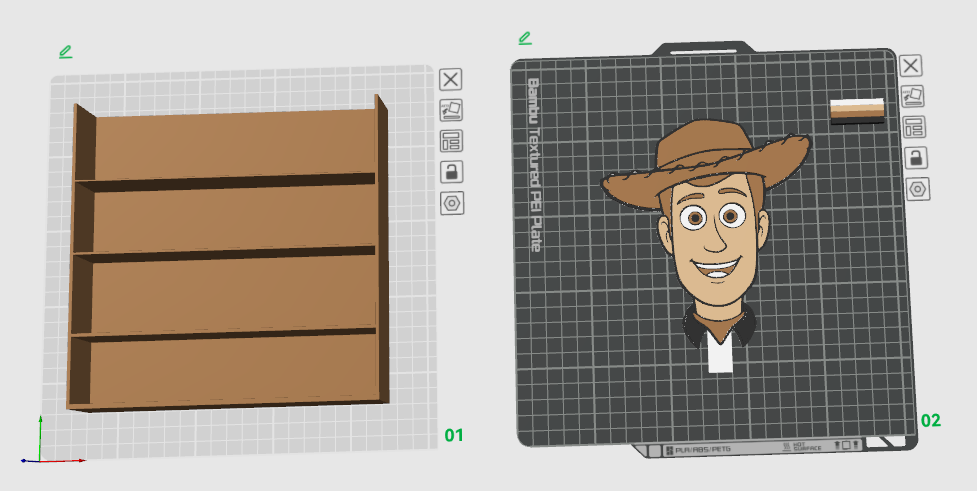Arrange objects on plate 01
The image size is (977, 491).
point(451,141)
